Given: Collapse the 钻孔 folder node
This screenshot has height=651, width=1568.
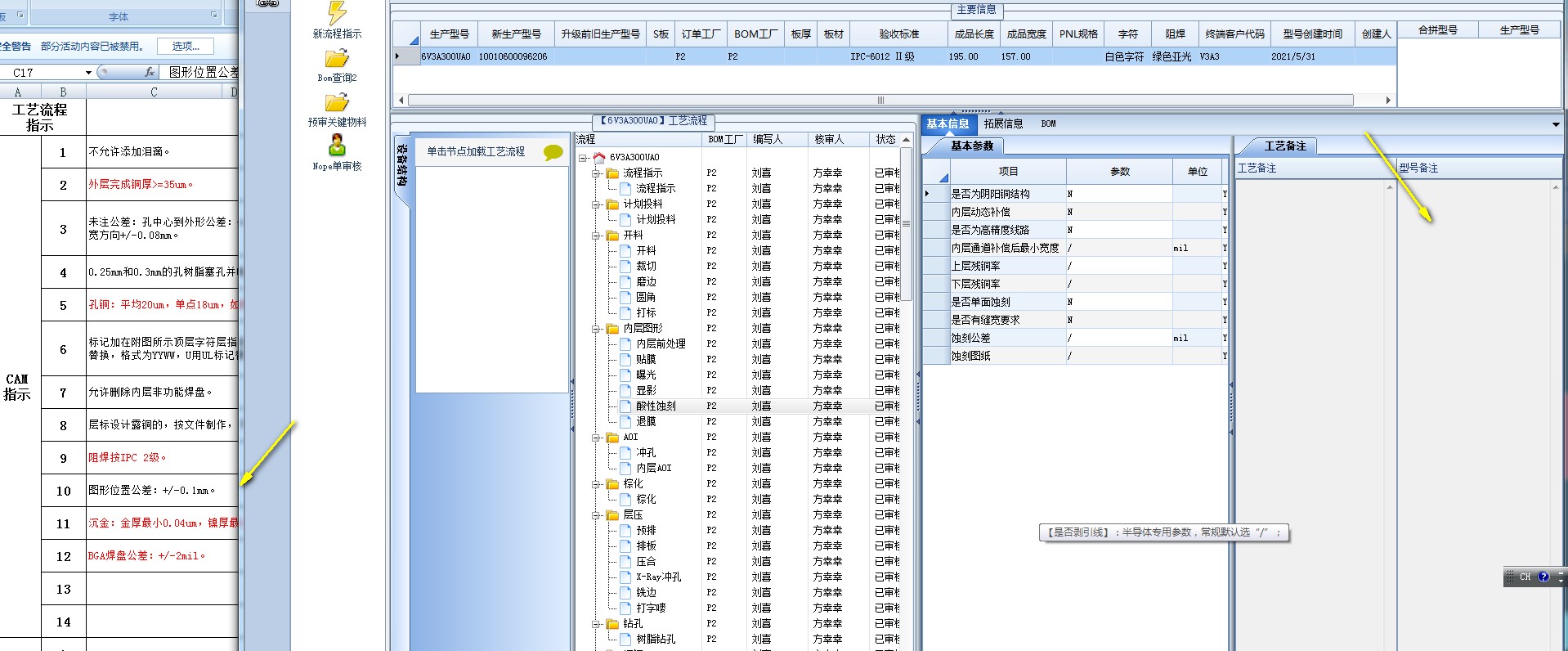Looking at the screenshot, I should [596, 623].
